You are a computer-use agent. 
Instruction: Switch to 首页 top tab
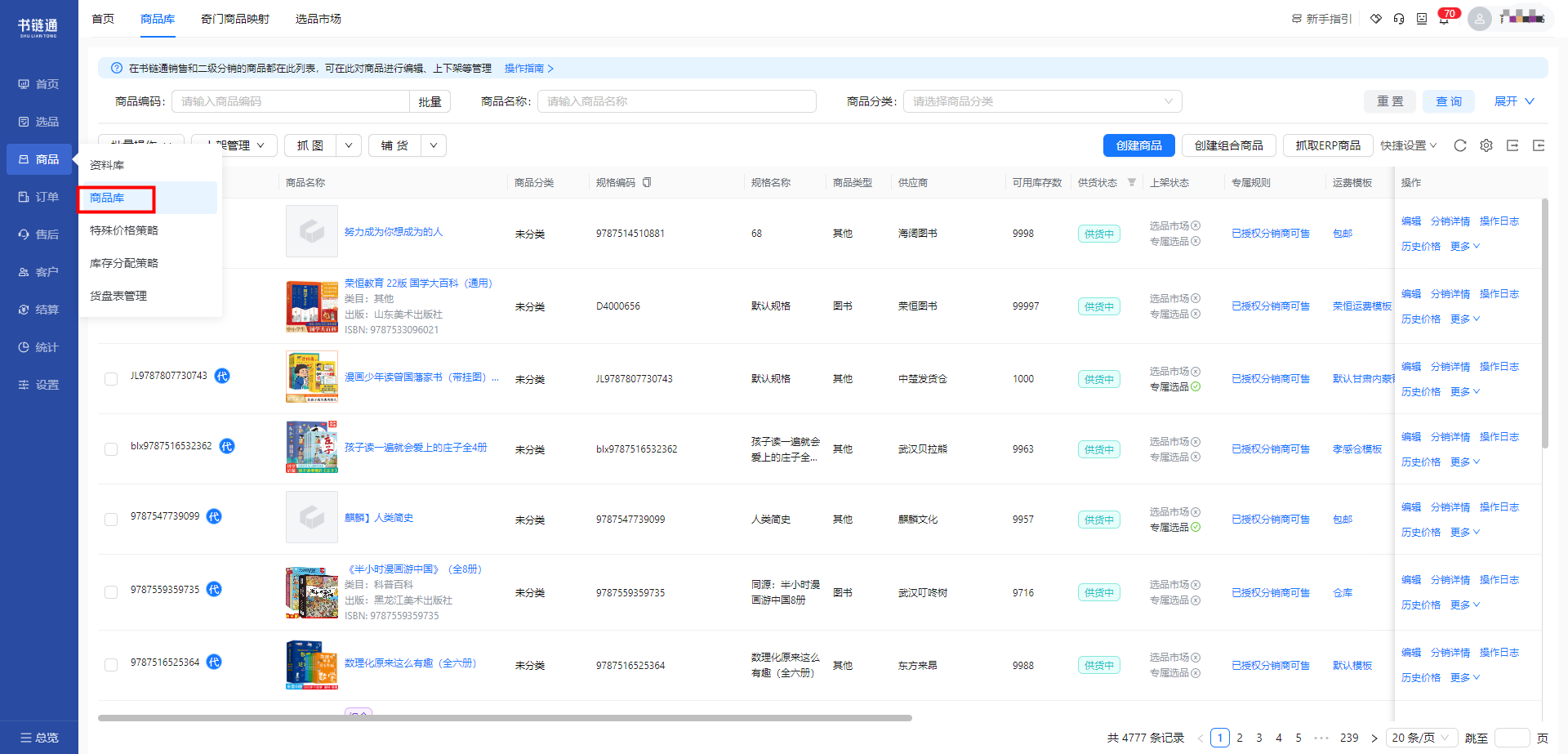click(103, 19)
